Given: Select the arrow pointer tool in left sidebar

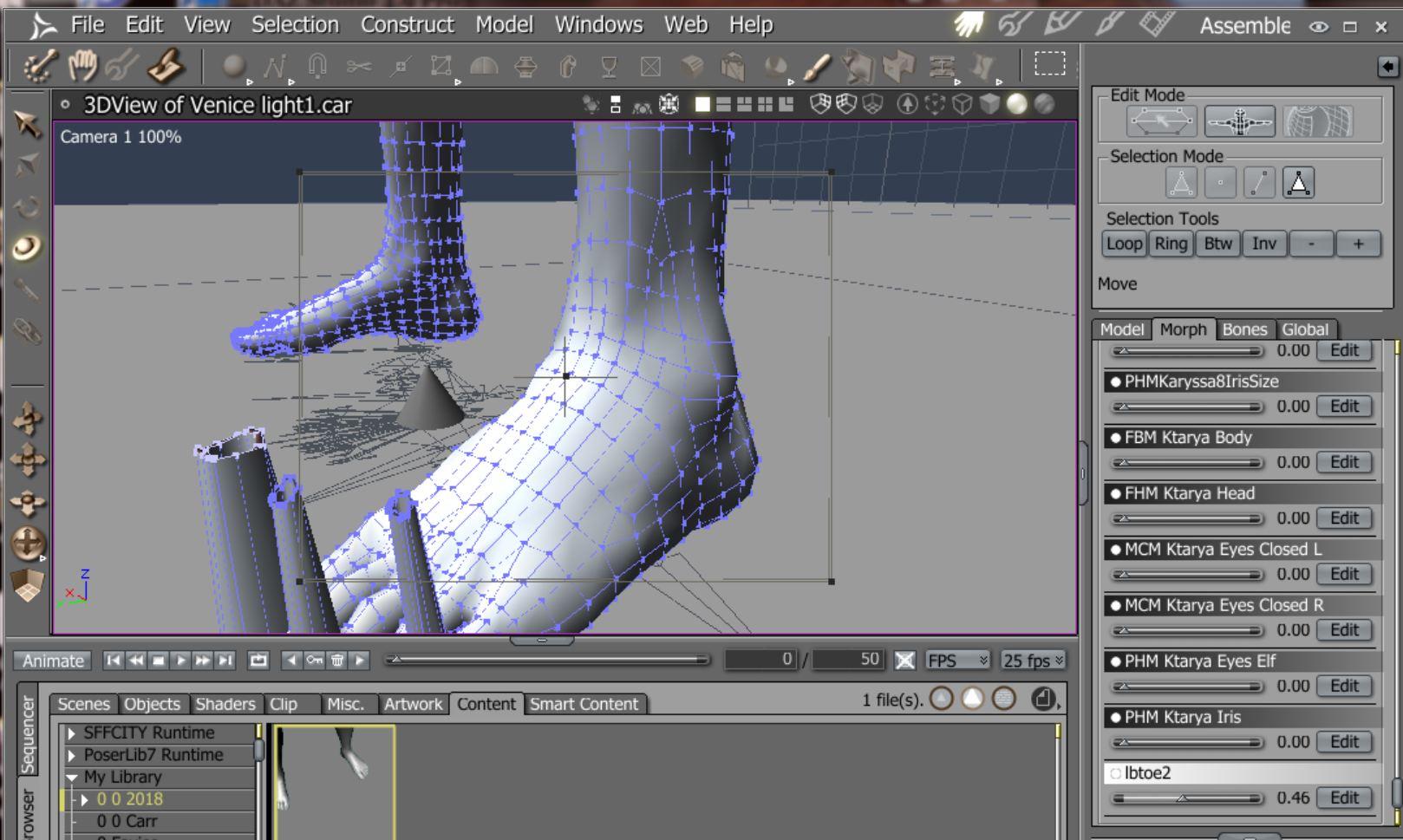Looking at the screenshot, I should click(x=27, y=124).
